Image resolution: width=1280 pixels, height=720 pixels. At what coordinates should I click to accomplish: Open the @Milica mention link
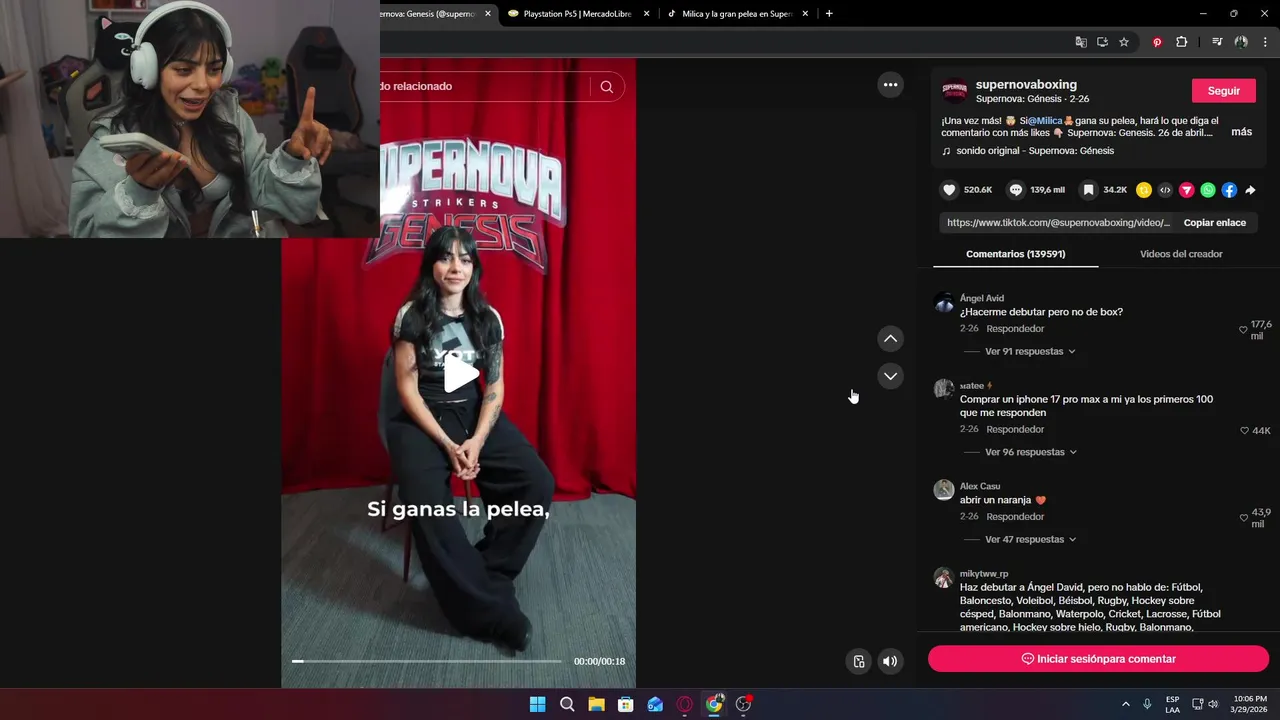coord(1045,121)
